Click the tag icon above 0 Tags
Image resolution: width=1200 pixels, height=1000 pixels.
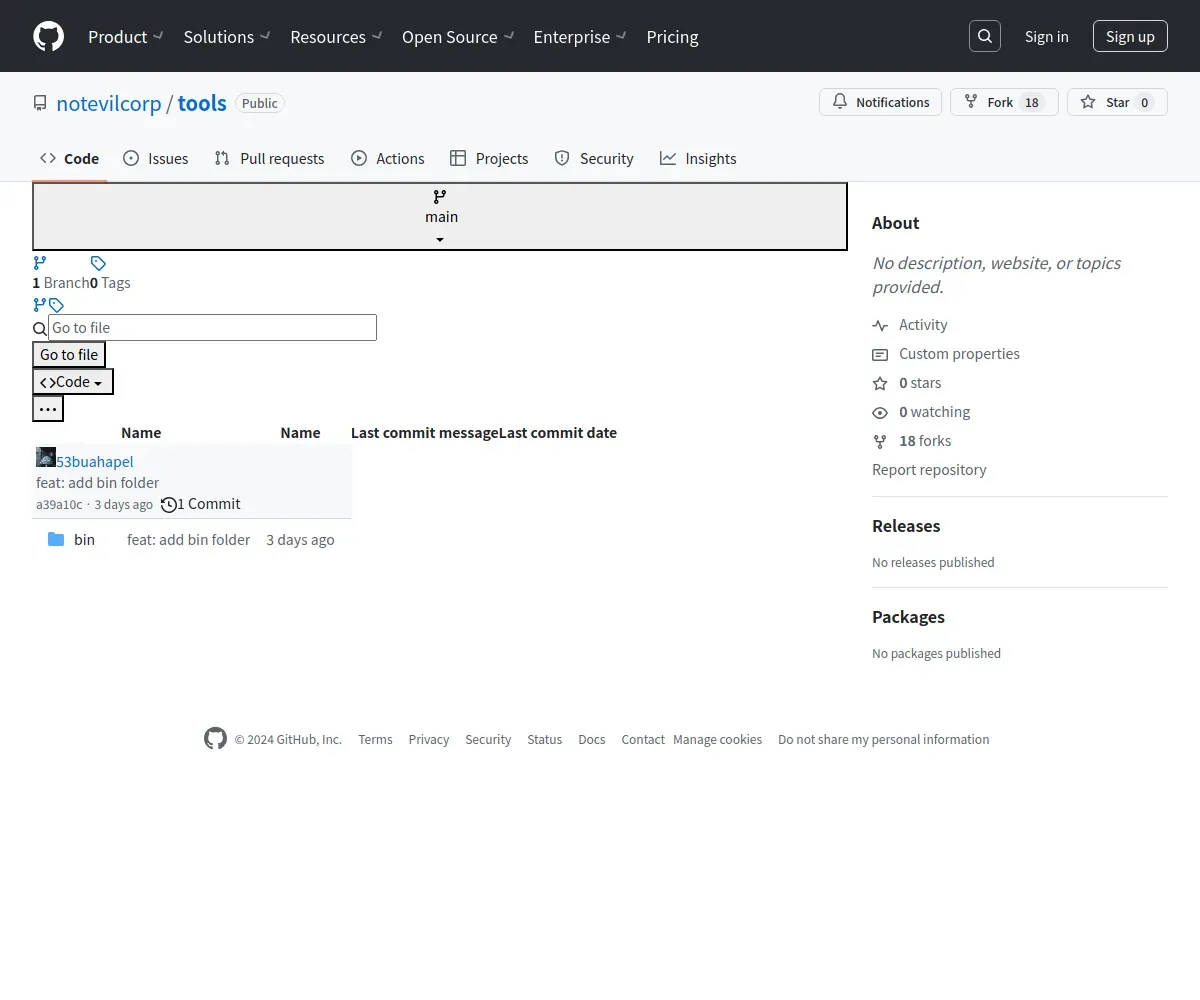click(x=98, y=263)
